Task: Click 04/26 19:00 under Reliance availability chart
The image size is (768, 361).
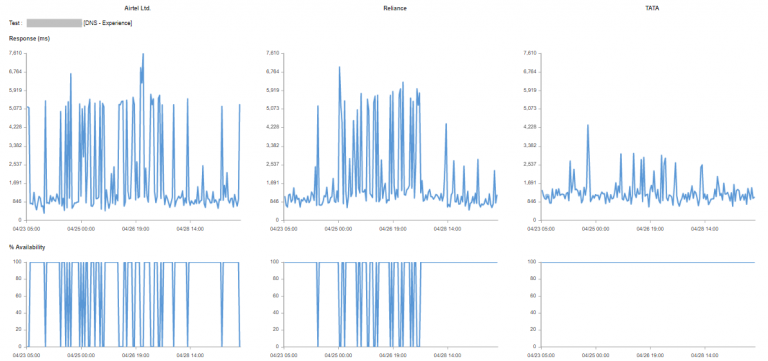Action: point(394,355)
